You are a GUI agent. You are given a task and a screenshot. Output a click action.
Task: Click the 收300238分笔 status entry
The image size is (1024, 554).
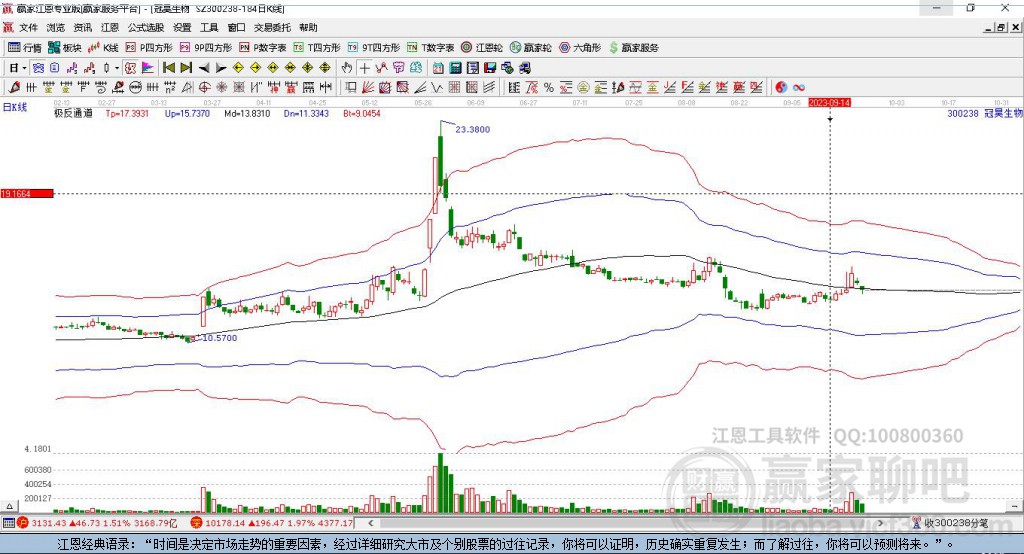tap(950, 523)
